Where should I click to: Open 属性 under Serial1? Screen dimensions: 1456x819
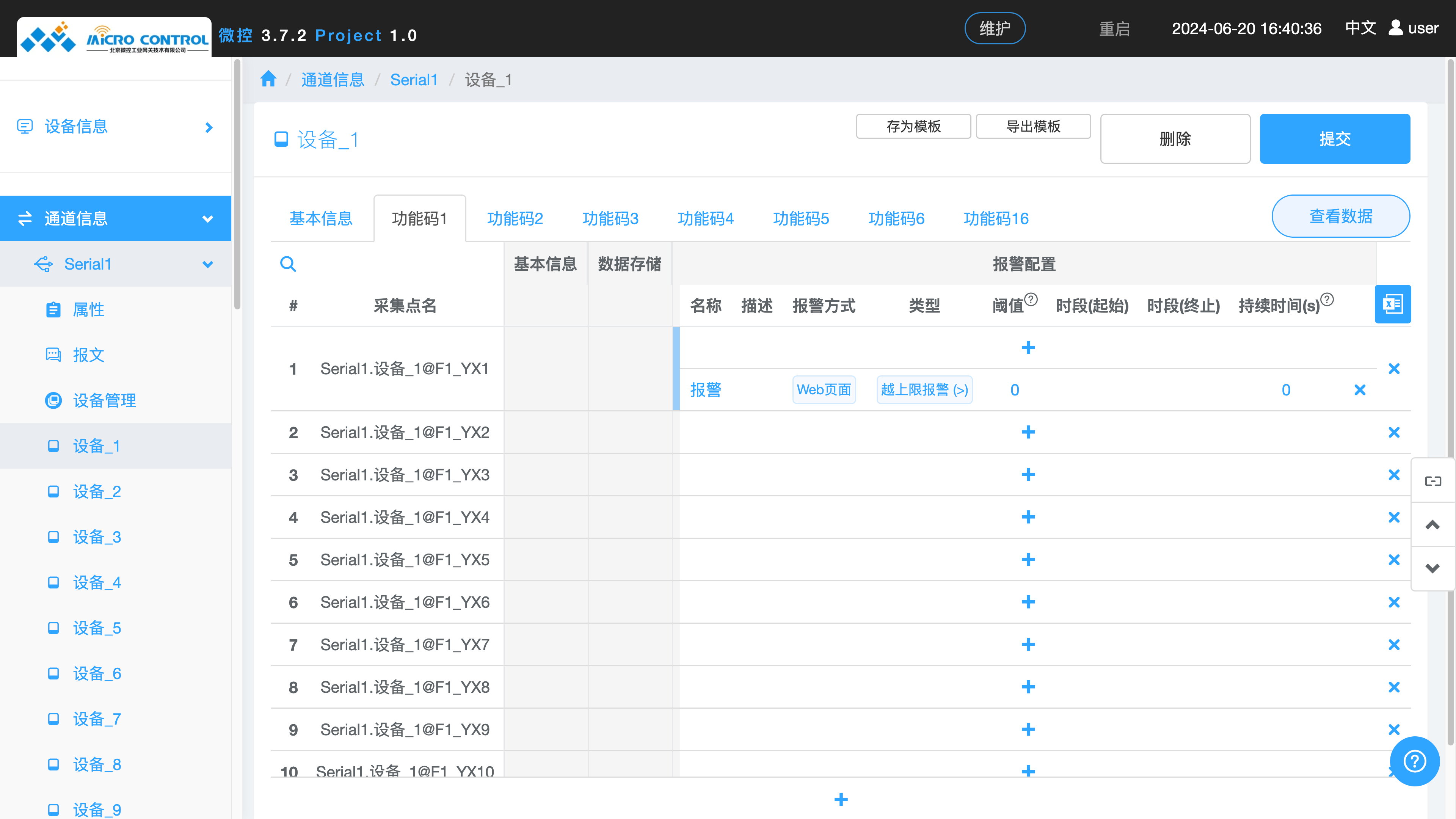click(x=89, y=309)
